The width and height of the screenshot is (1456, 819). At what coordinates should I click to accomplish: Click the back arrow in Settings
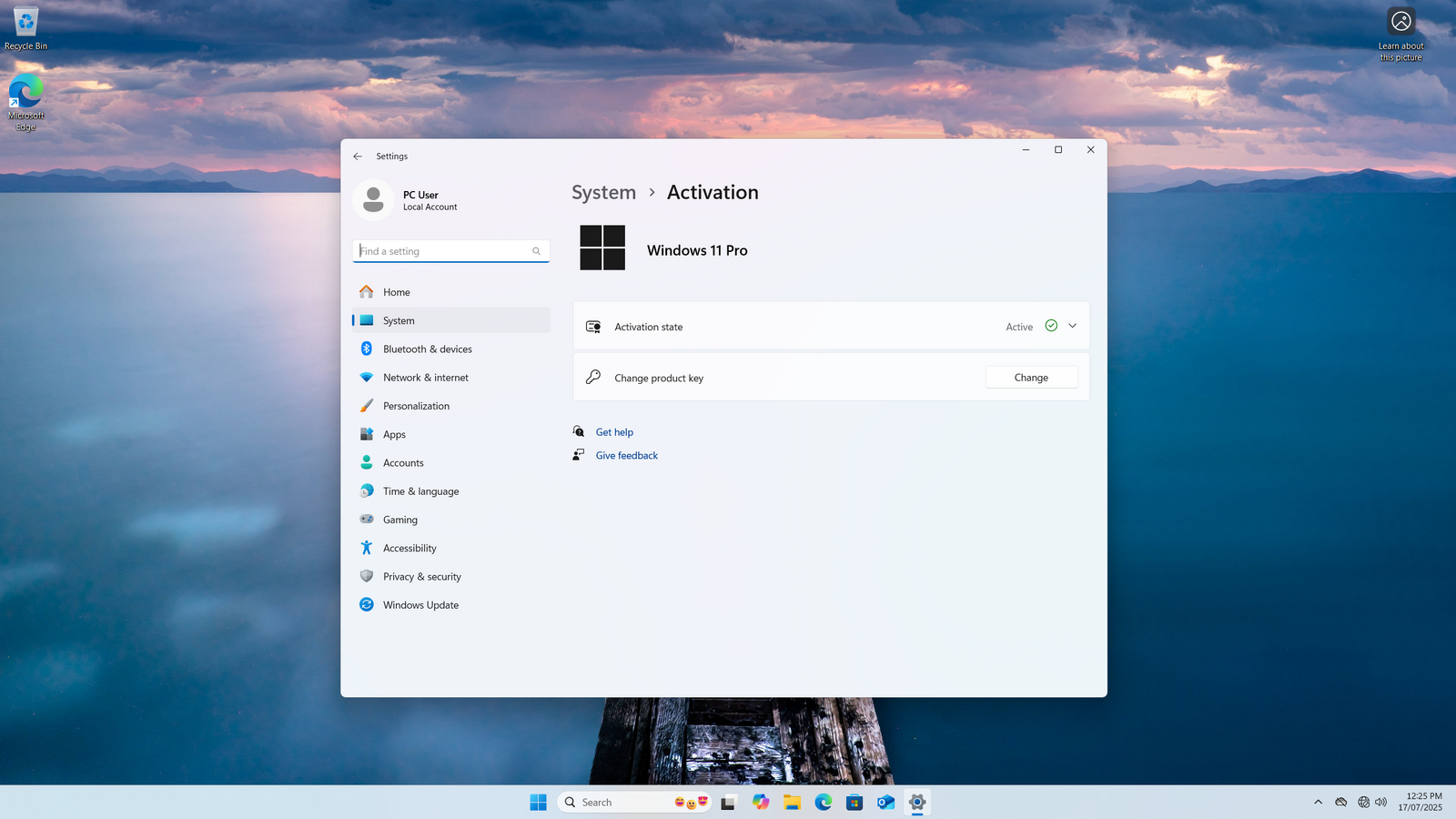(358, 157)
